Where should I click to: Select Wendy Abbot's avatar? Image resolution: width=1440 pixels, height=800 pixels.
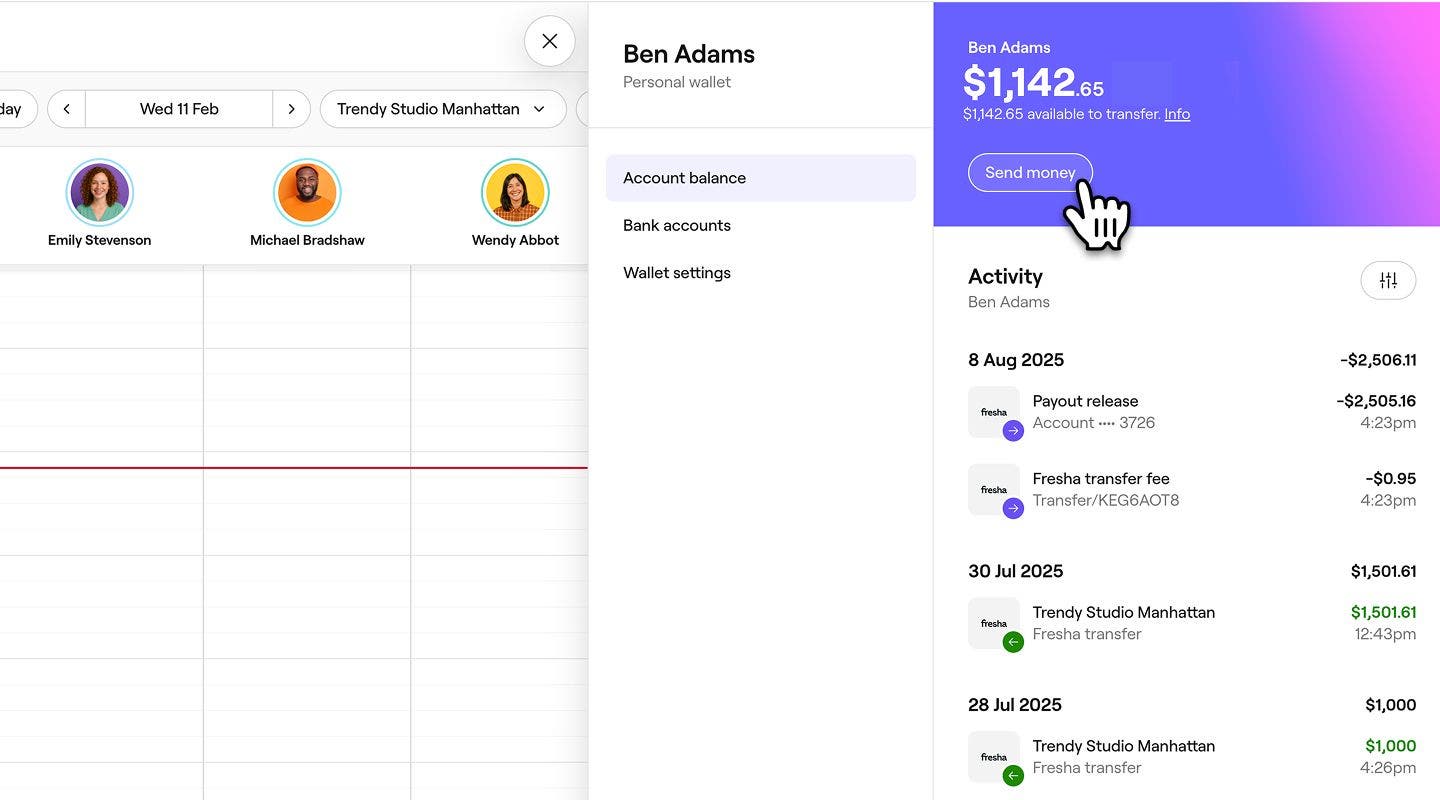(515, 192)
